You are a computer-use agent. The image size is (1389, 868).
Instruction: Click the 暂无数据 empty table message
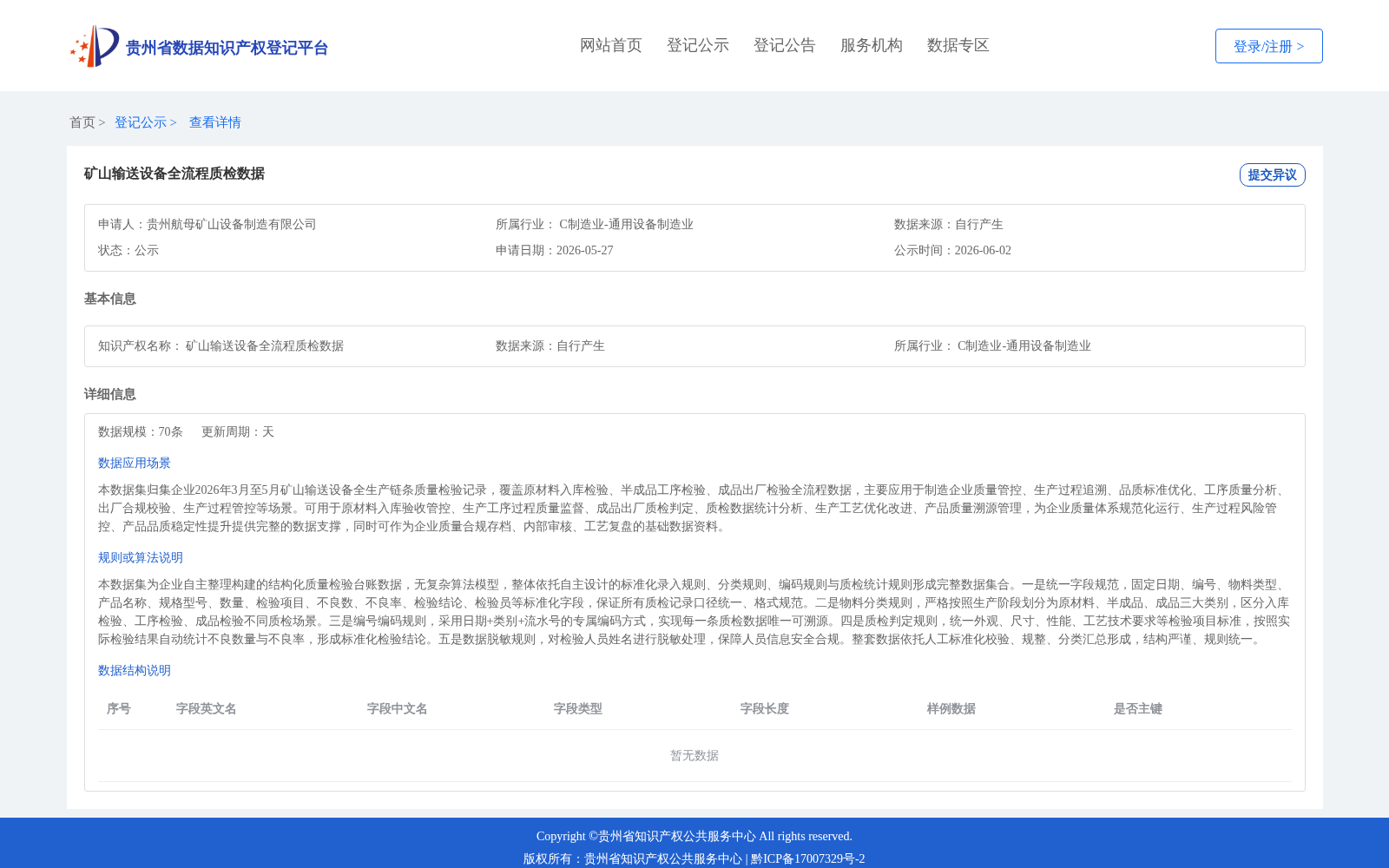(694, 755)
